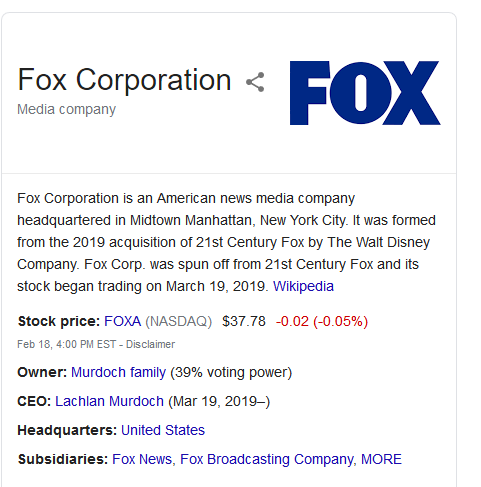Open the Wikipedia source link
The height and width of the screenshot is (487, 481).
pyautogui.click(x=303, y=286)
